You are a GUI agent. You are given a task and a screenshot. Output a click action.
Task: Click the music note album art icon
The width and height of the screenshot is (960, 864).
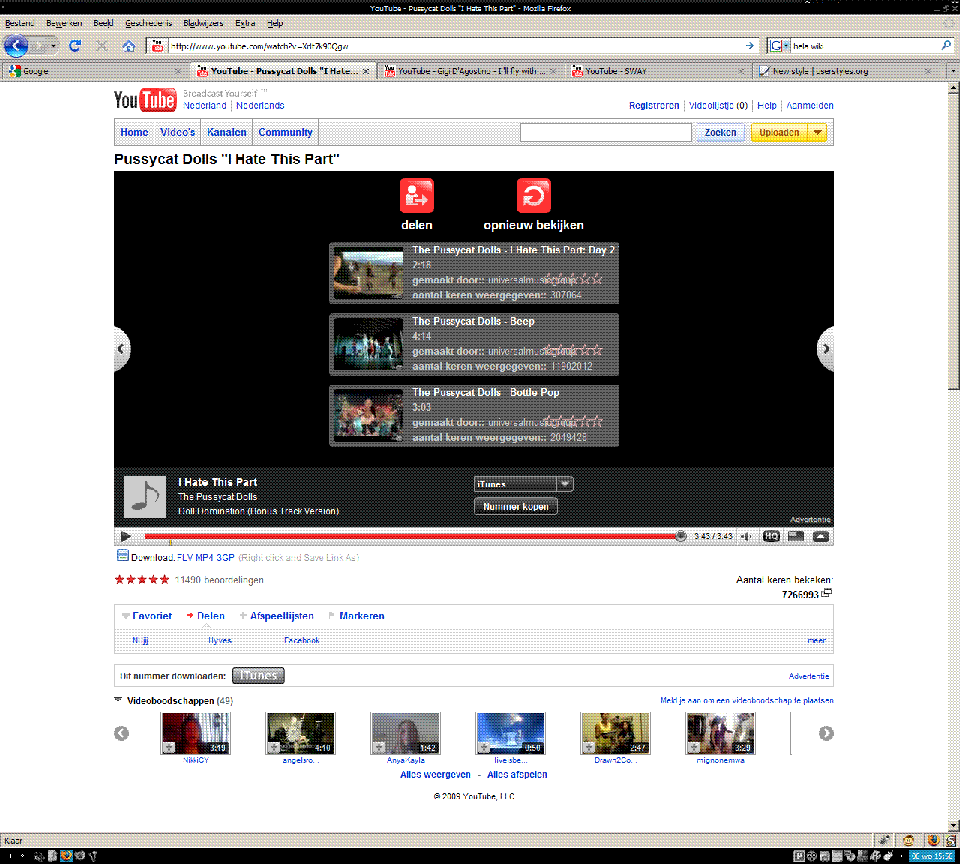(x=145, y=497)
